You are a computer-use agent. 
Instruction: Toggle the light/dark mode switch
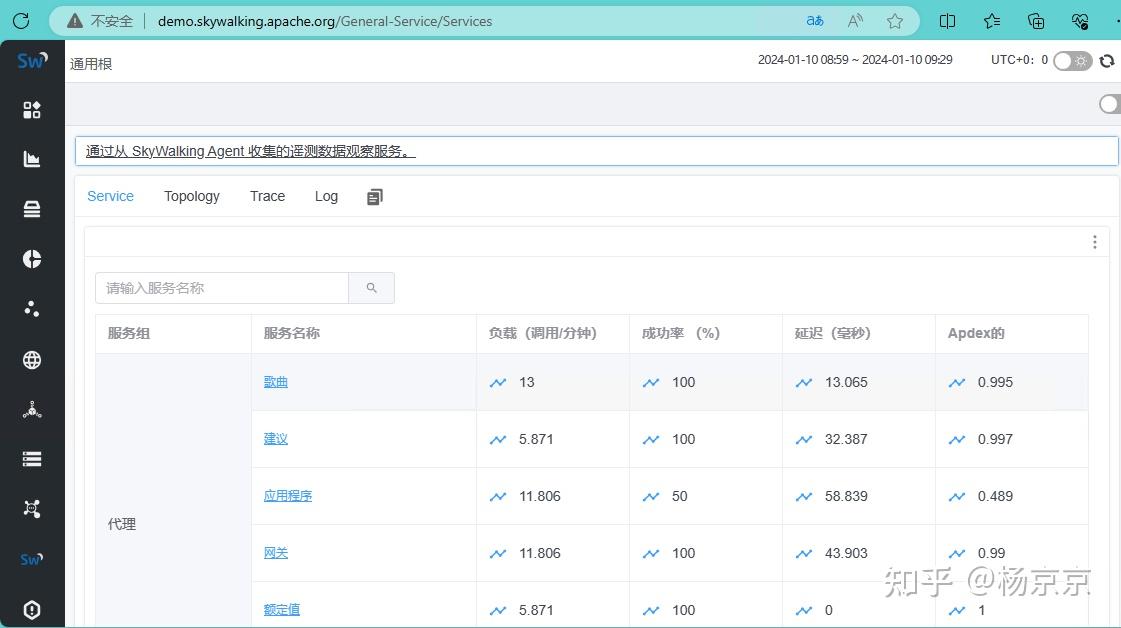(x=1071, y=60)
